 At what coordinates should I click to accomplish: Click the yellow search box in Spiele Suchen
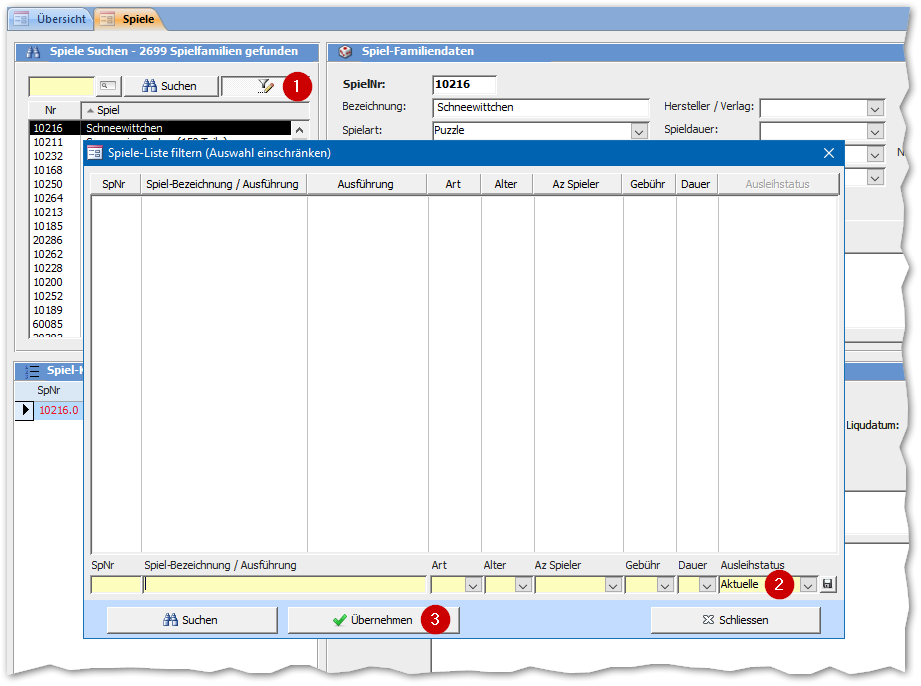[61, 86]
